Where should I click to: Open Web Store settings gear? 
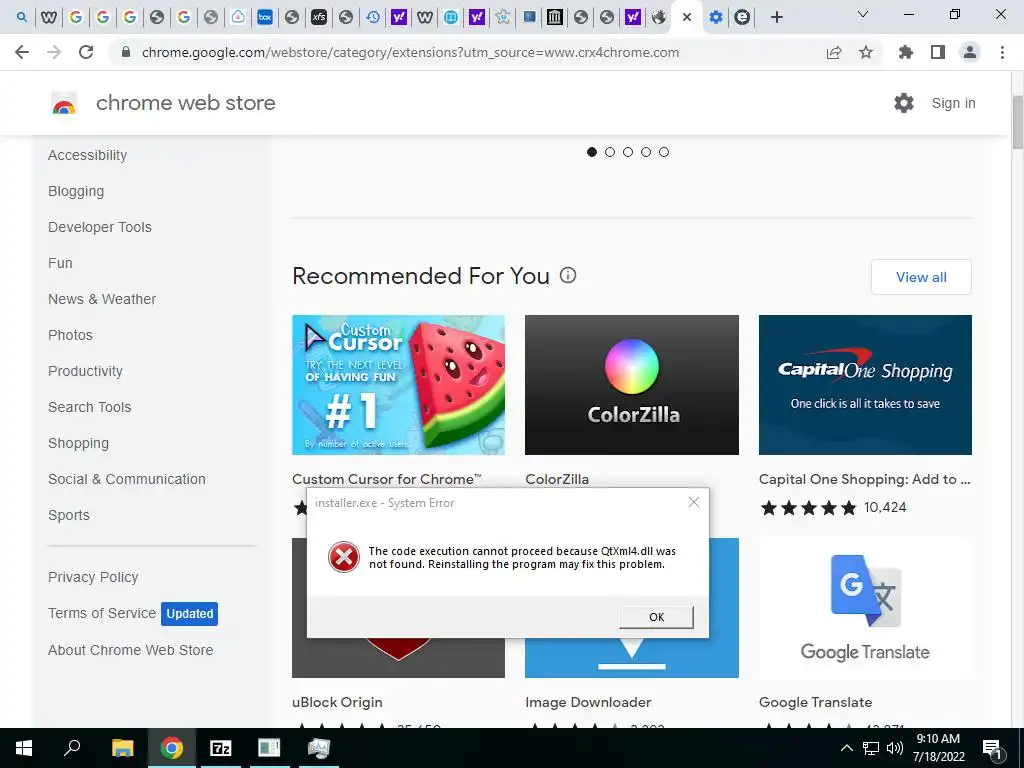(904, 103)
